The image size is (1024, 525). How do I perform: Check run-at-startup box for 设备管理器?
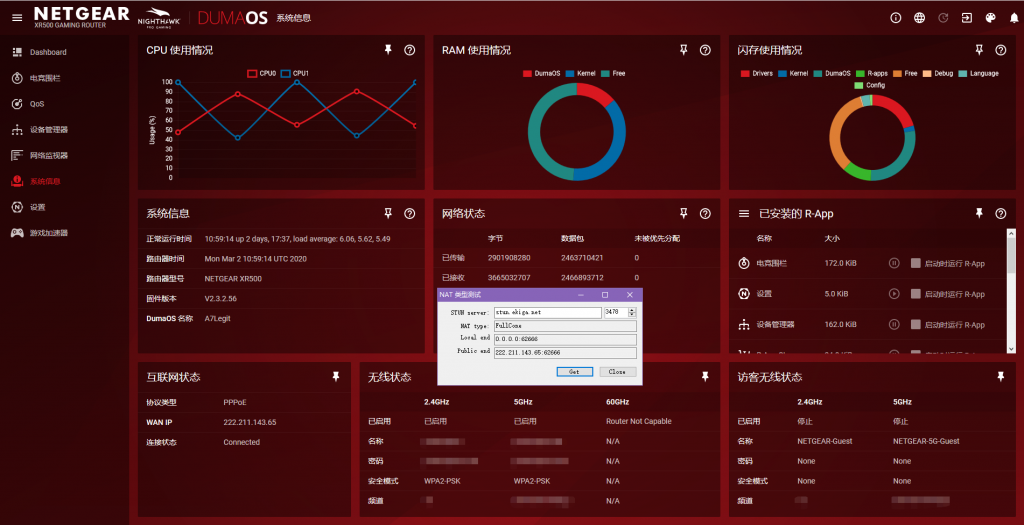[916, 325]
